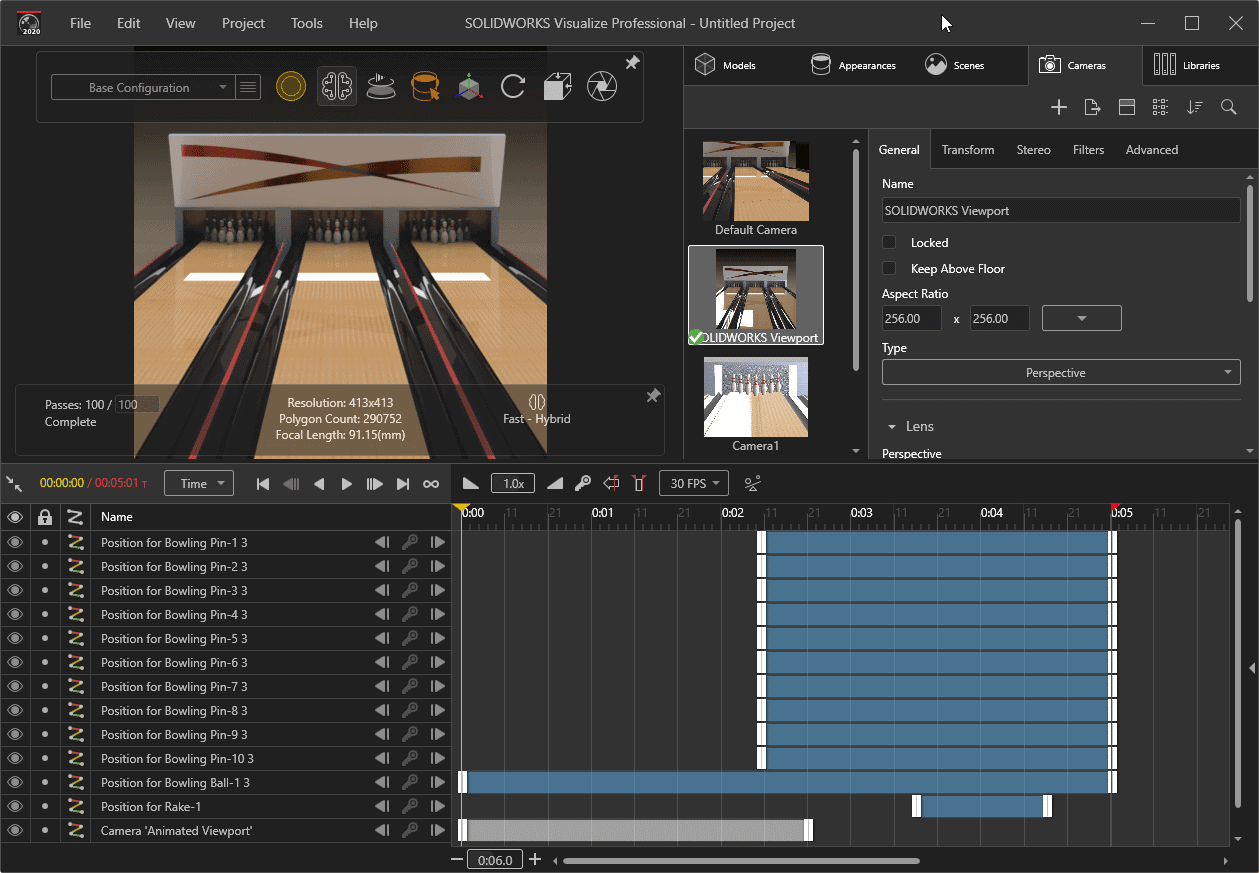
Task: Click the sort cameras icon
Action: coord(1195,107)
